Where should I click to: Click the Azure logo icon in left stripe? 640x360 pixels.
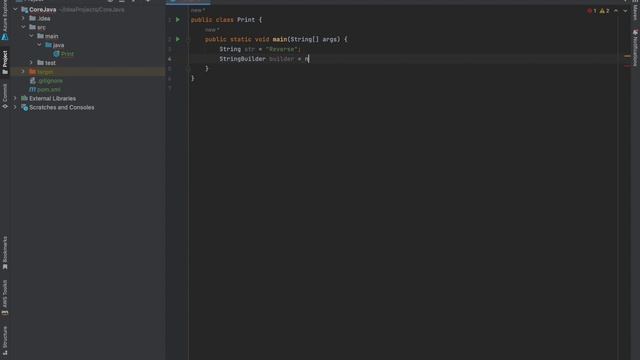pos(5,37)
